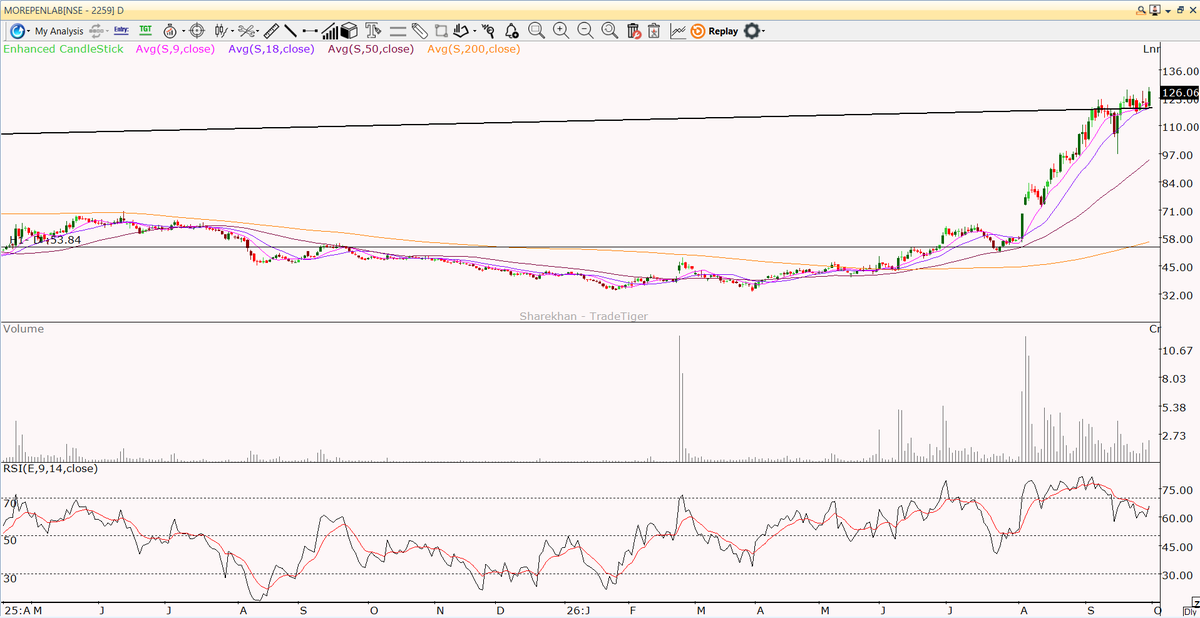
Task: Click the stopwatch chart interval icon
Action: (x=169, y=31)
